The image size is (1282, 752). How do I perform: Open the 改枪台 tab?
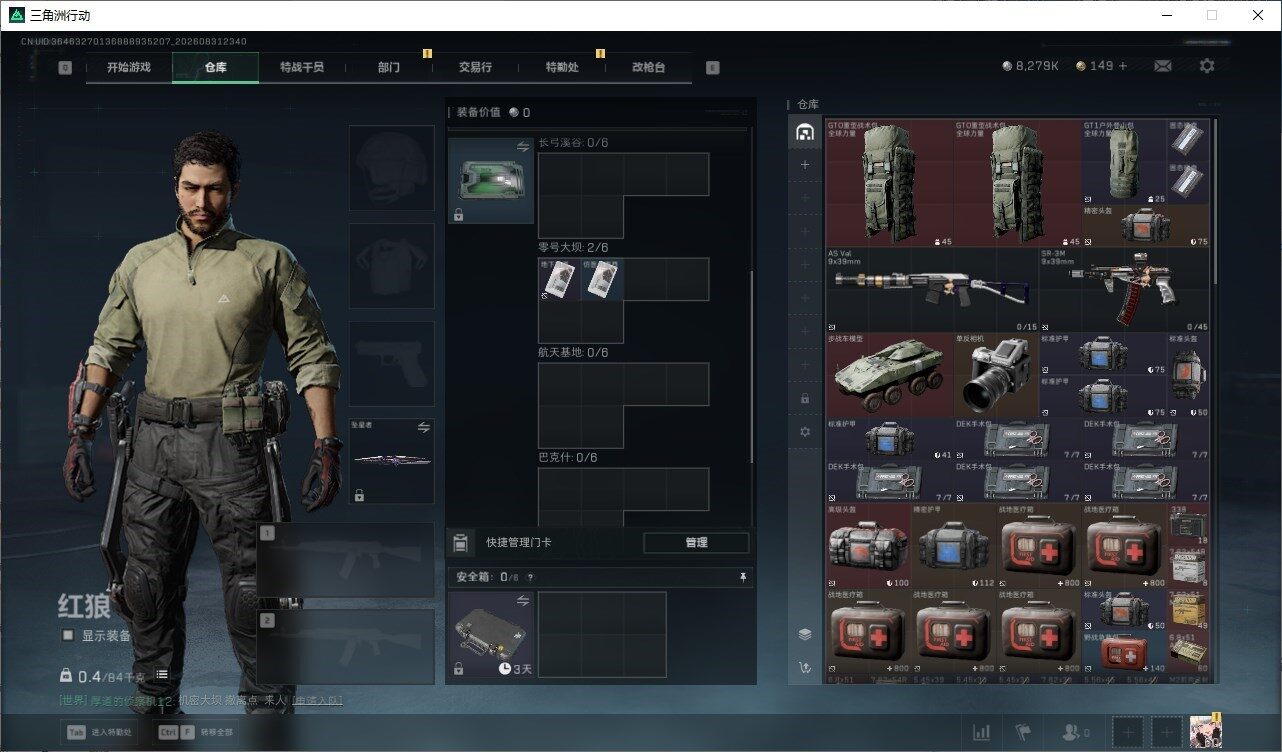pyautogui.click(x=648, y=67)
